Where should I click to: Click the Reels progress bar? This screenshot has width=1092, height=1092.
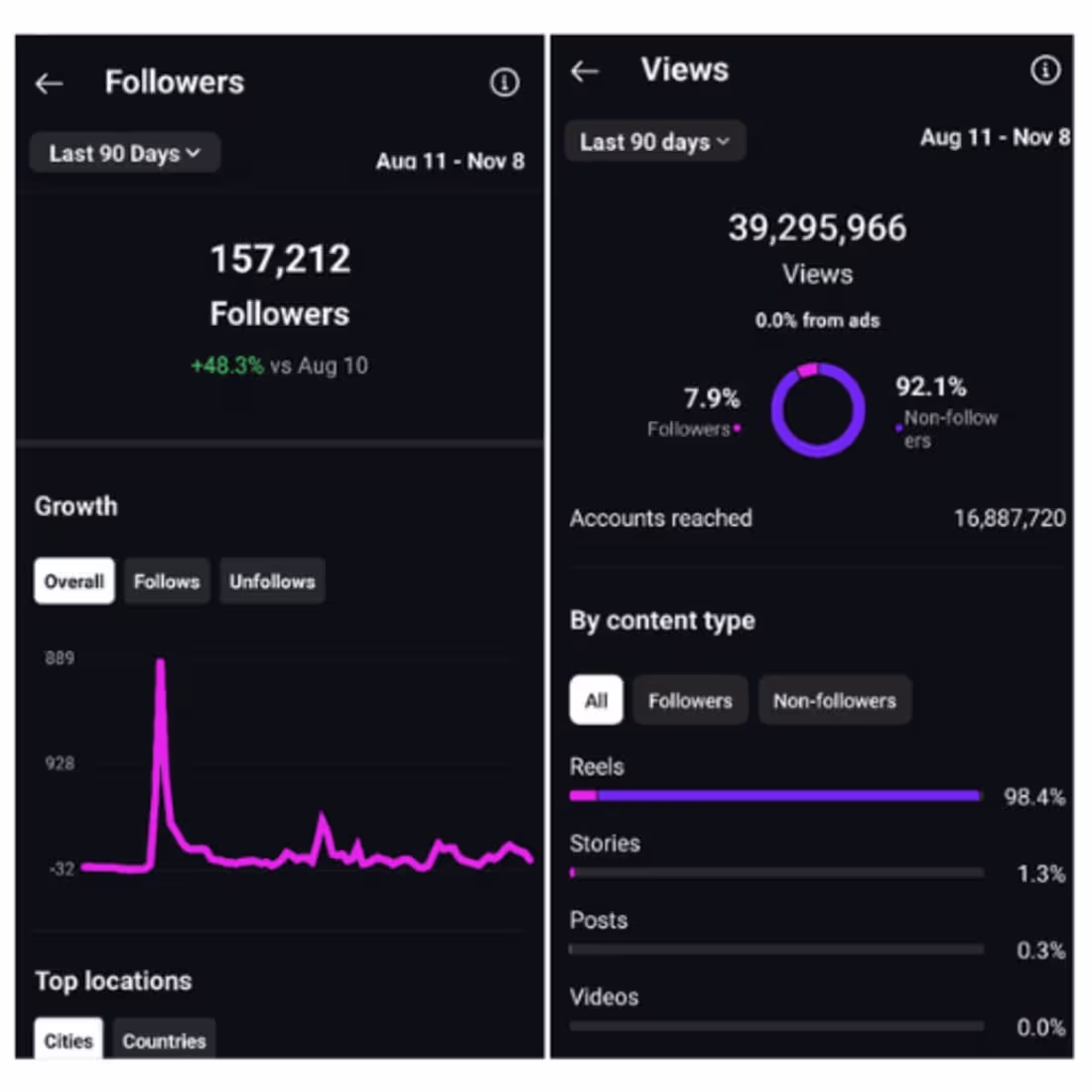pos(774,795)
